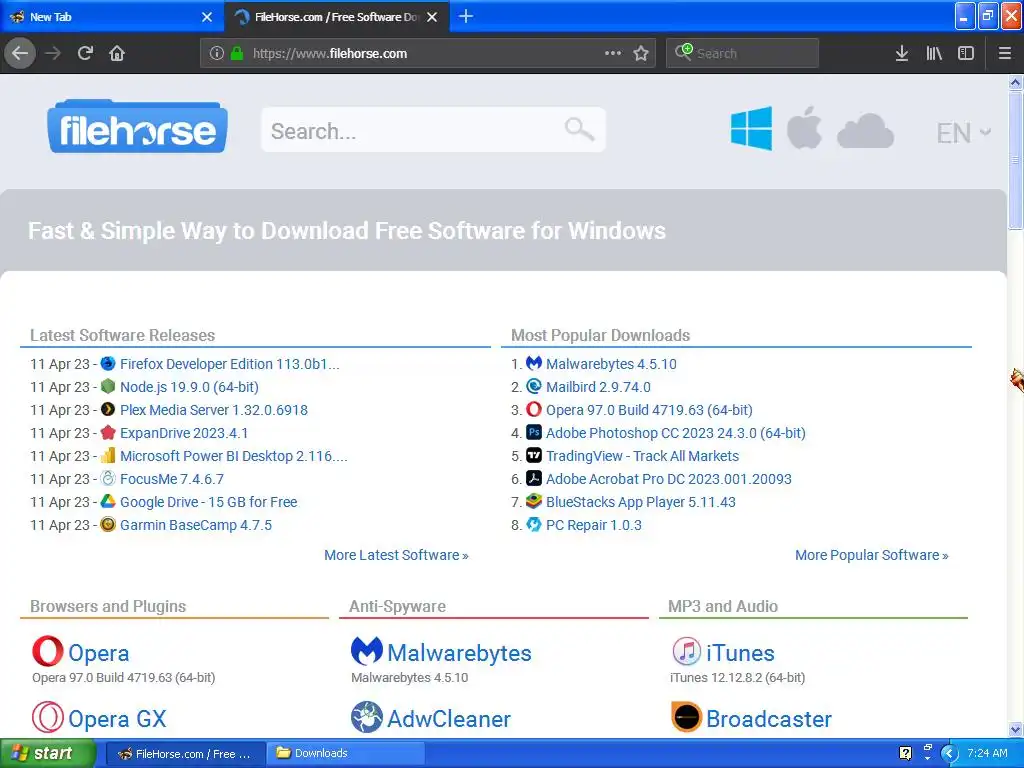1024x768 pixels.
Task: Open Firefox downloads panel arrow
Action: (902, 53)
